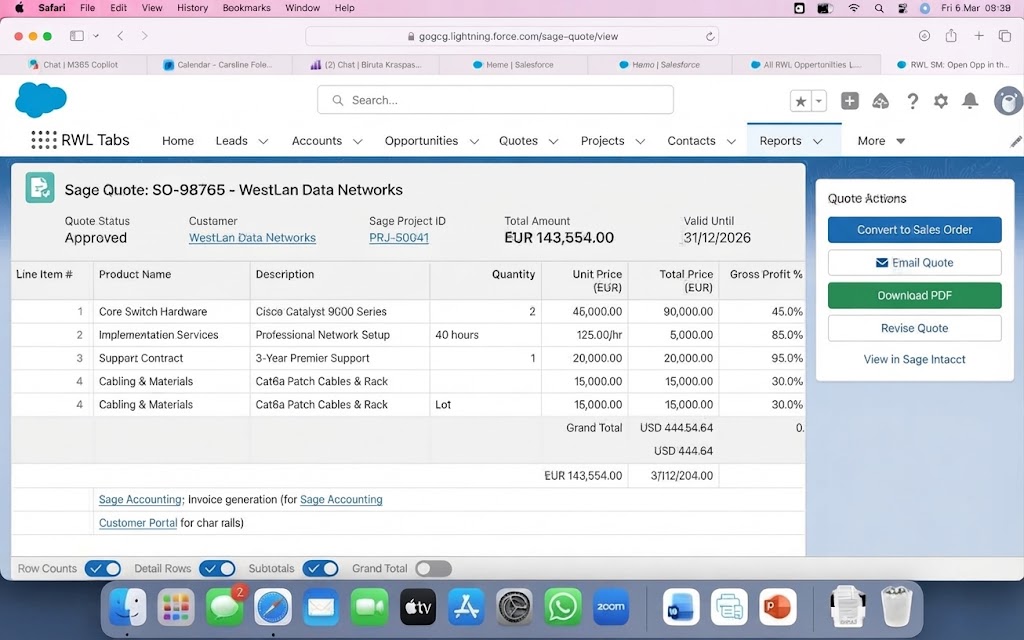Image resolution: width=1024 pixels, height=640 pixels.
Task: Toggle the Row Counts switch
Action: (x=103, y=569)
